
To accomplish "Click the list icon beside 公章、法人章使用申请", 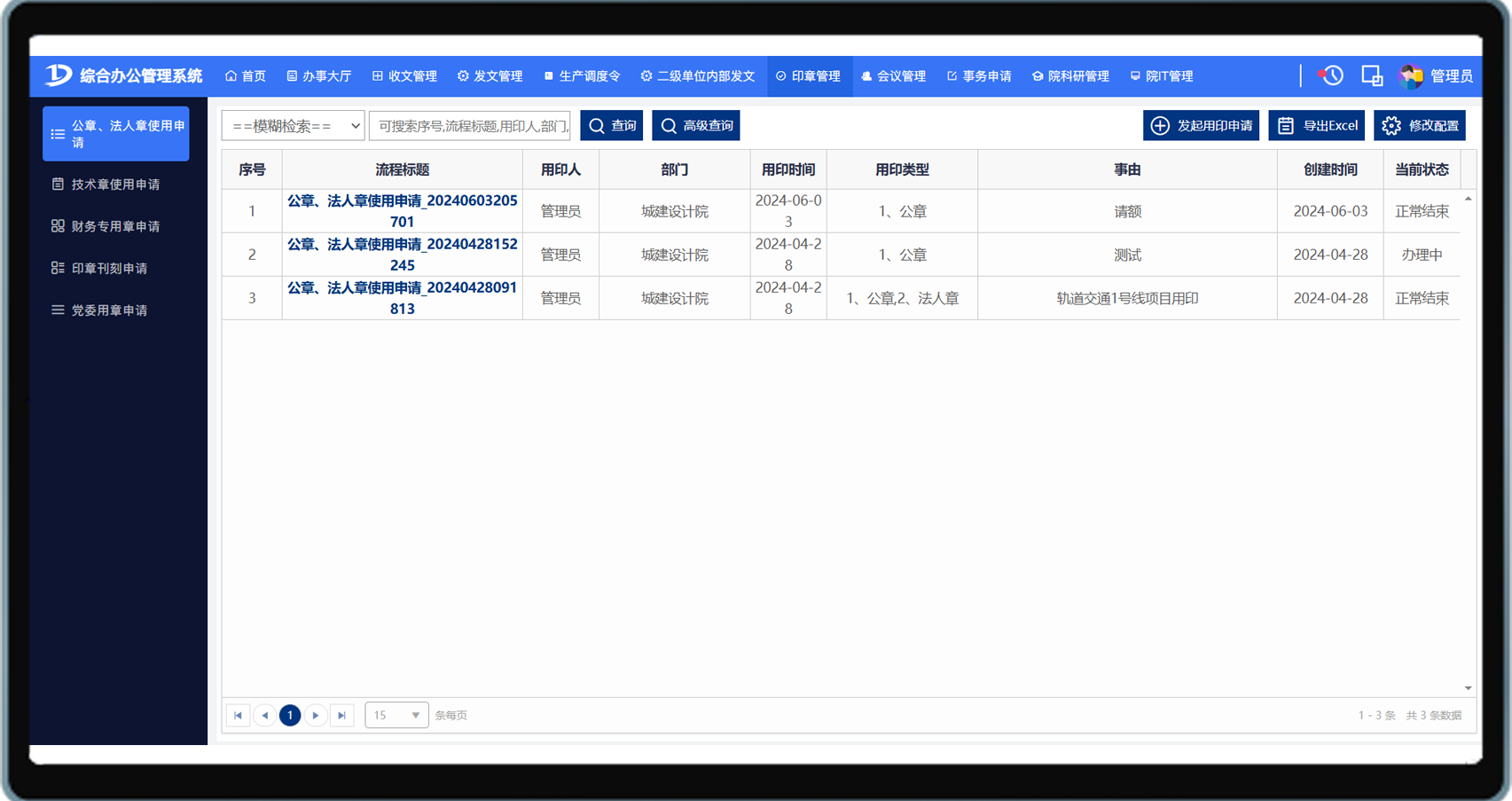I will pyautogui.click(x=58, y=134).
